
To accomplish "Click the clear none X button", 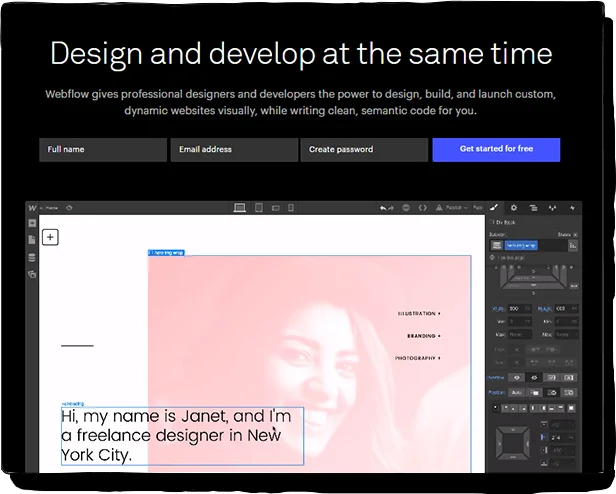I will point(517,363).
